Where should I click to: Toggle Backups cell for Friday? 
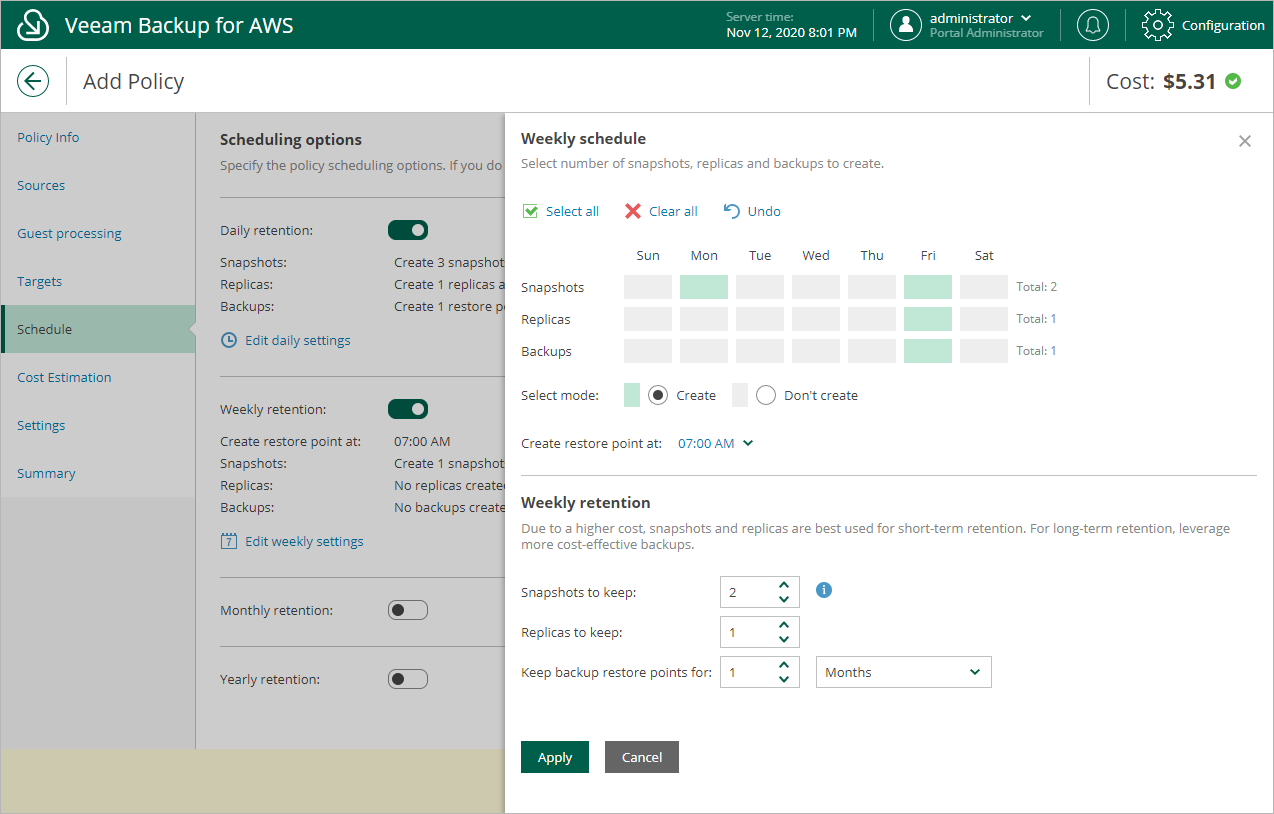(928, 351)
